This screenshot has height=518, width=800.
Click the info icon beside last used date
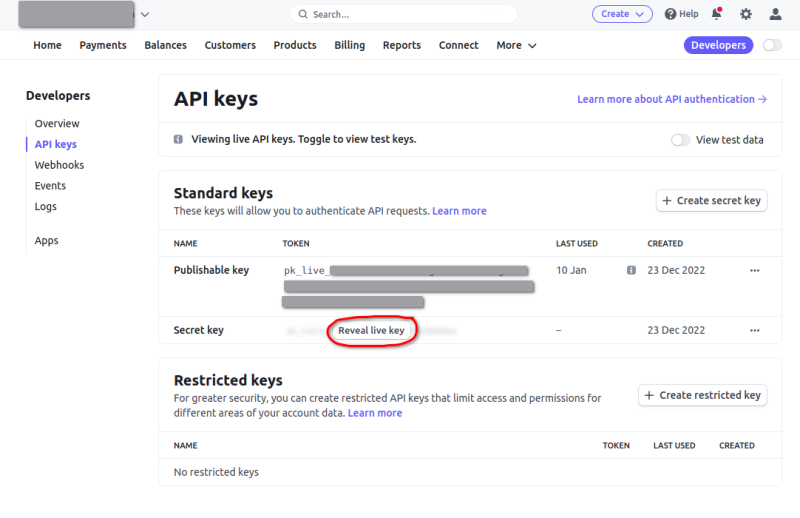[631, 270]
